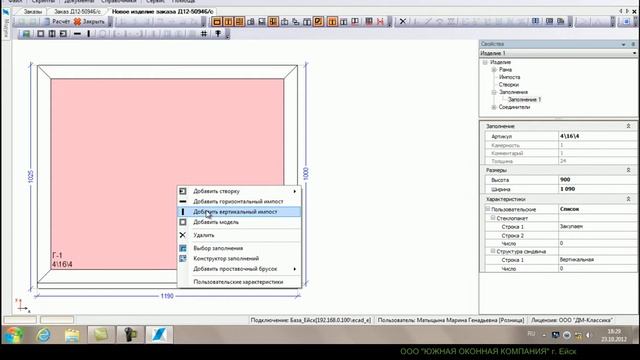Click the Вертикальная value in Структура сэндвича
This screenshot has width=640, height=360.
(x=598, y=260)
